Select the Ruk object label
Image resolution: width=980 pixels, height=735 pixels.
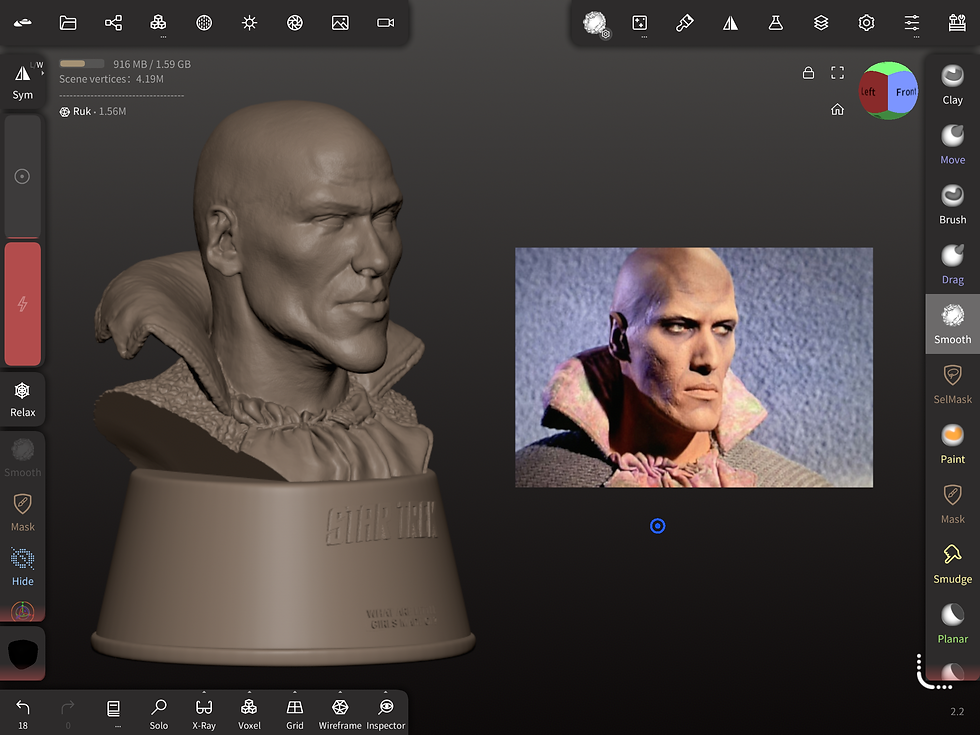click(92, 111)
